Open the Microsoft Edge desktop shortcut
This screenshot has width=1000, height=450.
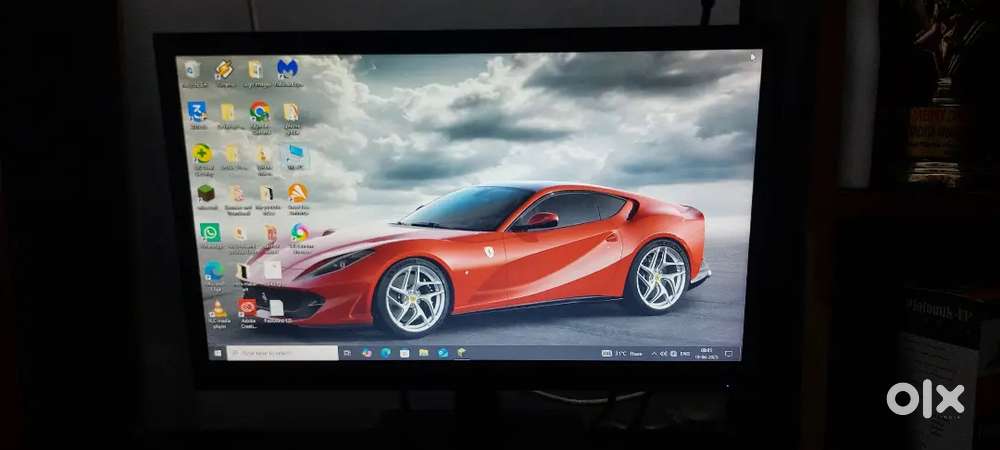point(213,271)
